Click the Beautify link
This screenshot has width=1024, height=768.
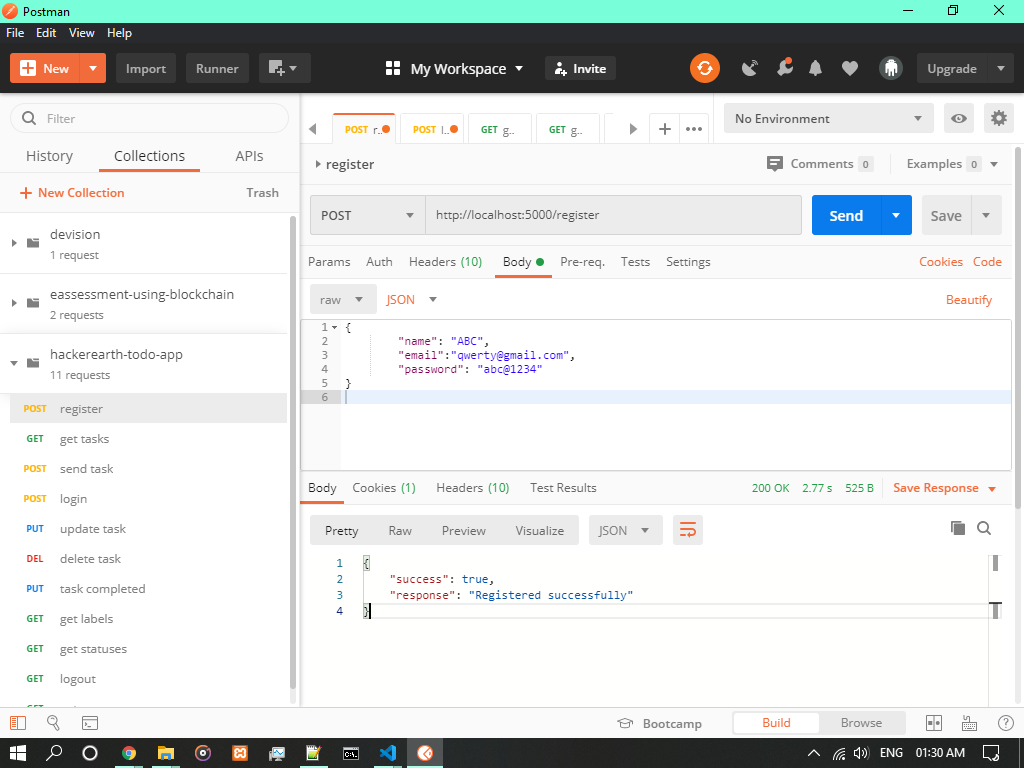(968, 300)
